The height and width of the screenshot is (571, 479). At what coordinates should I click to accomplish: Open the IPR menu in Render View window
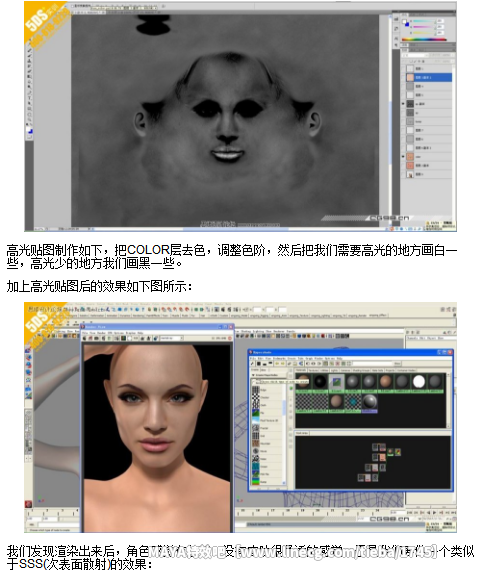pyautogui.click(x=110, y=333)
